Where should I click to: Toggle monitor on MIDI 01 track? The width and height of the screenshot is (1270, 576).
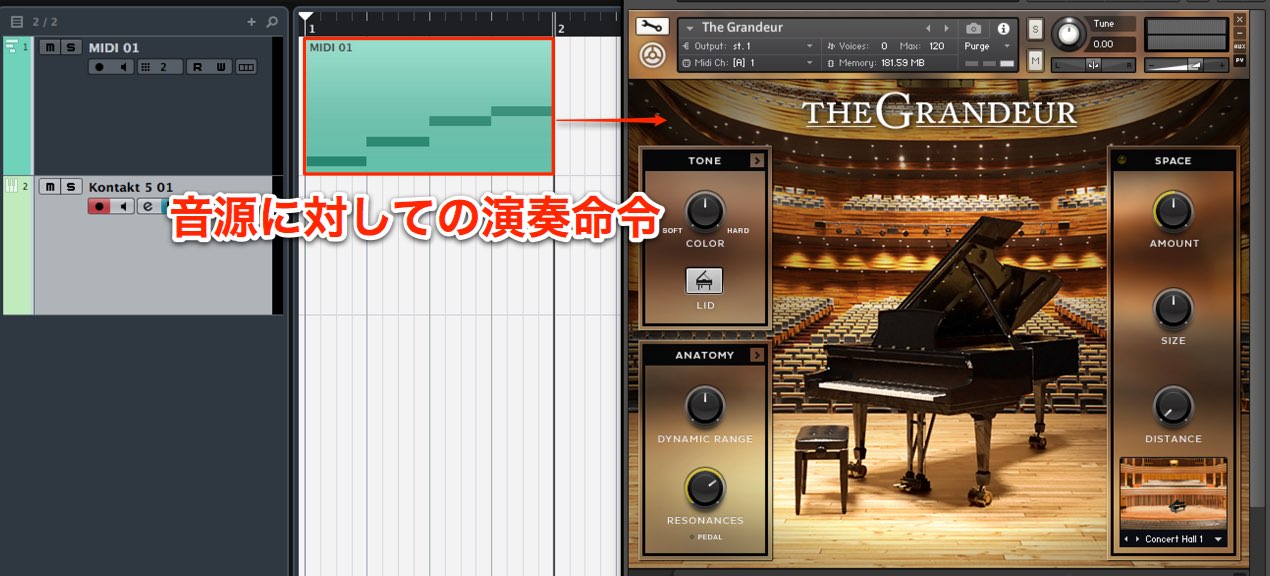tap(123, 67)
